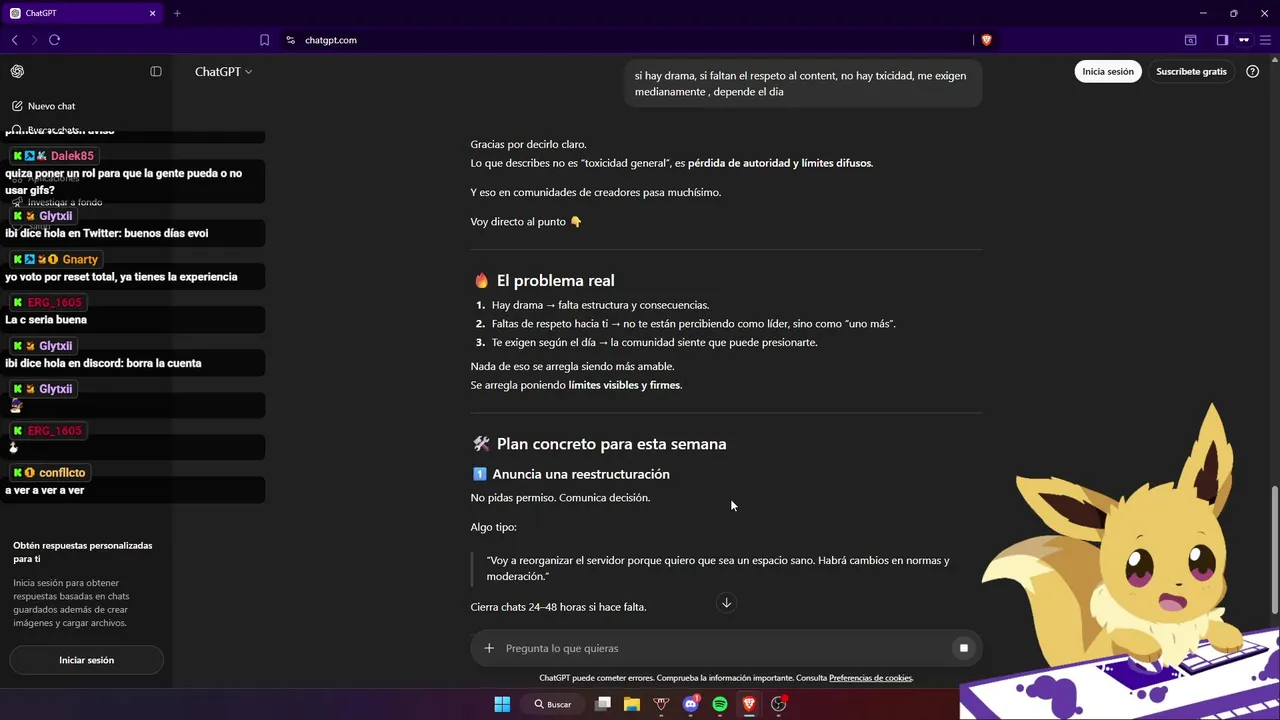The height and width of the screenshot is (720, 1280).
Task: Open the help question mark icon
Action: click(x=1252, y=72)
